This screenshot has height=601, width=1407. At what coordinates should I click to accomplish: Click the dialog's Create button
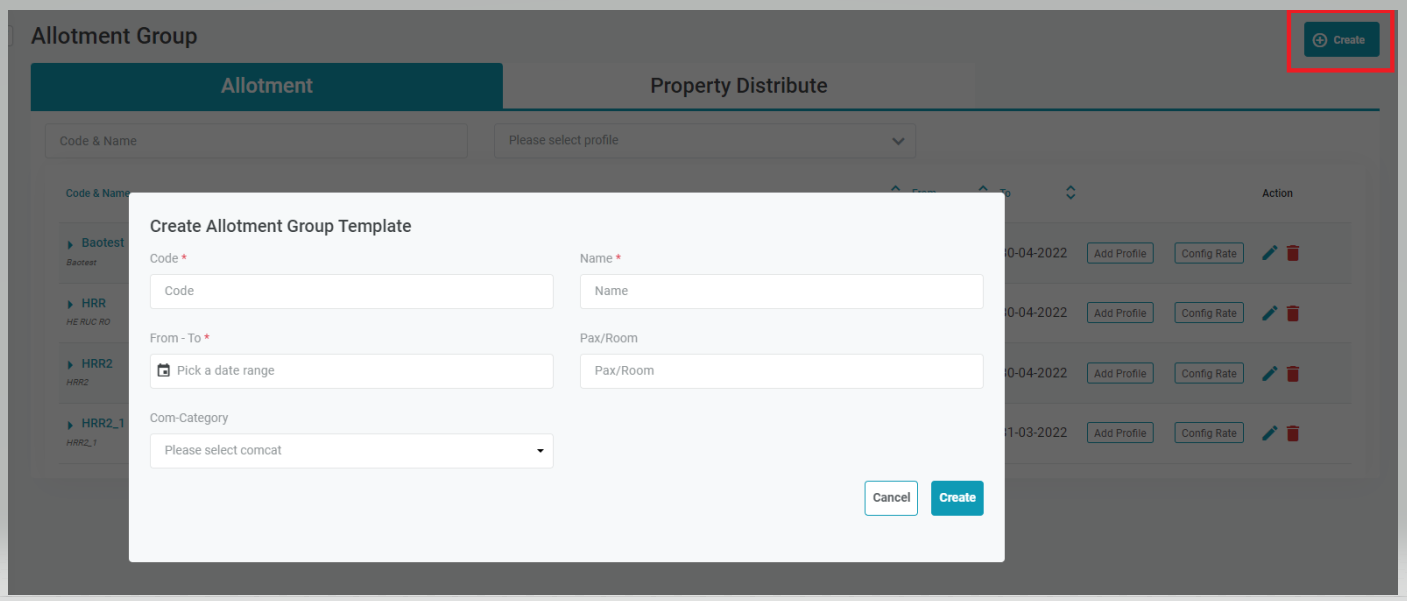[x=957, y=498]
